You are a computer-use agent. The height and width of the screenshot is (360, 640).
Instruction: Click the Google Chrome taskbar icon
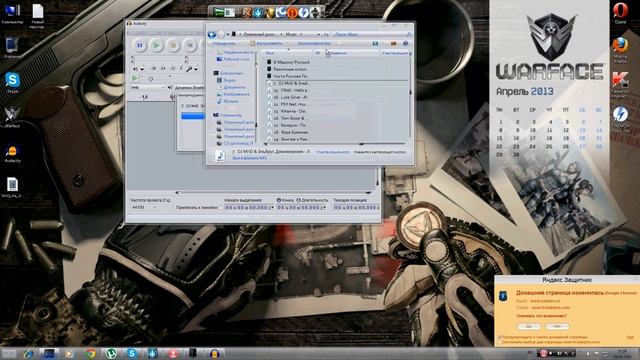tap(90, 353)
